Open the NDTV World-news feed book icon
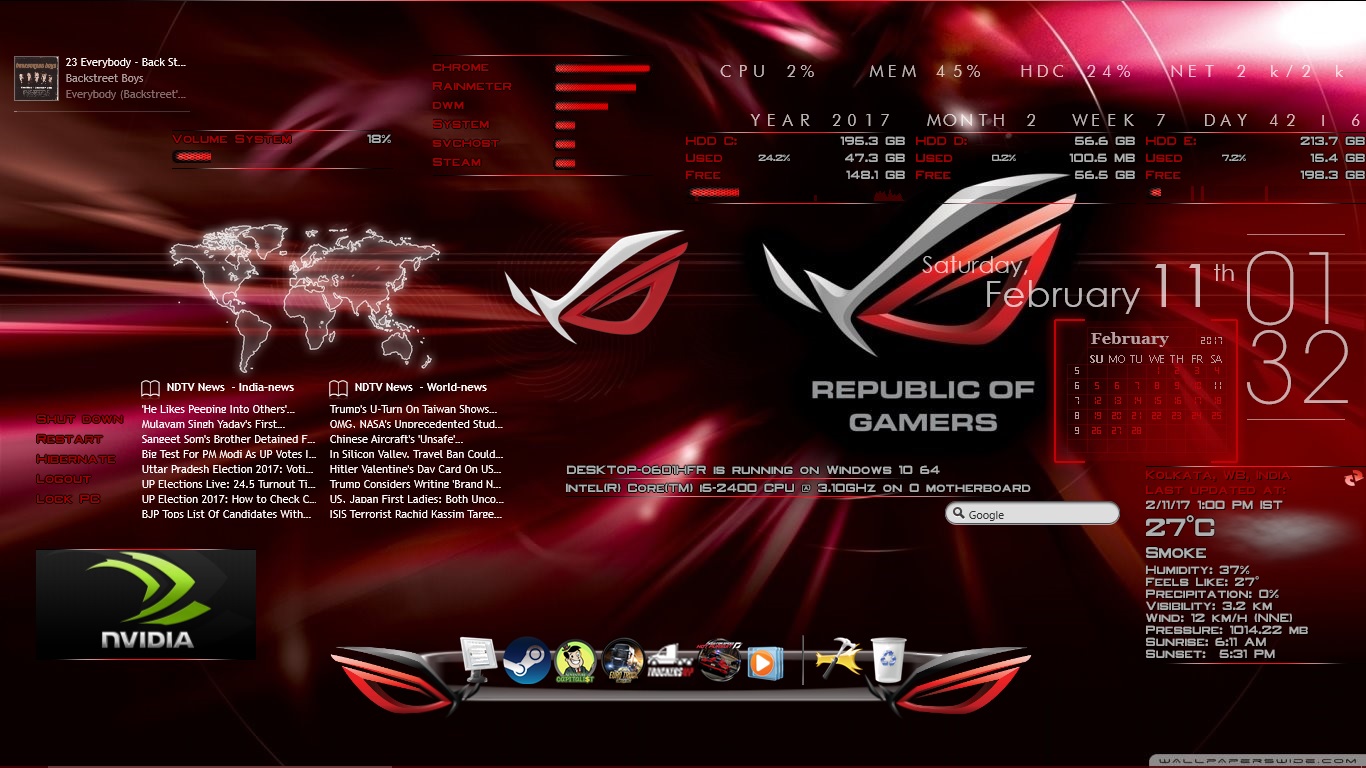Viewport: 1366px width, 768px height. click(338, 387)
